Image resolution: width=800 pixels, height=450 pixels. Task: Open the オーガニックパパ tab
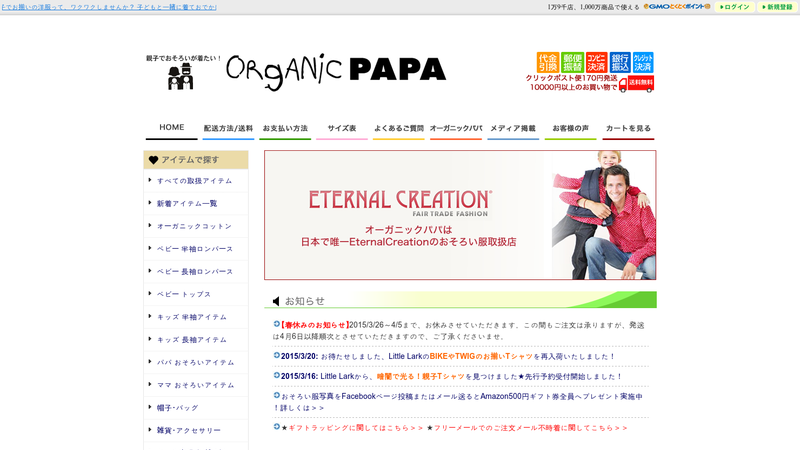456,129
